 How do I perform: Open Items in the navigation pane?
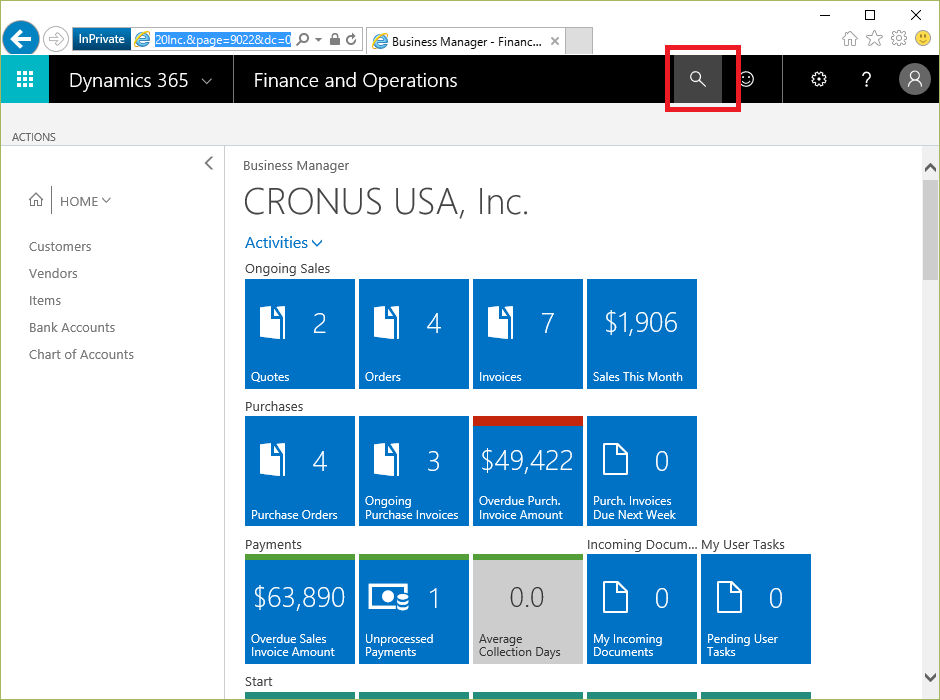(x=45, y=300)
